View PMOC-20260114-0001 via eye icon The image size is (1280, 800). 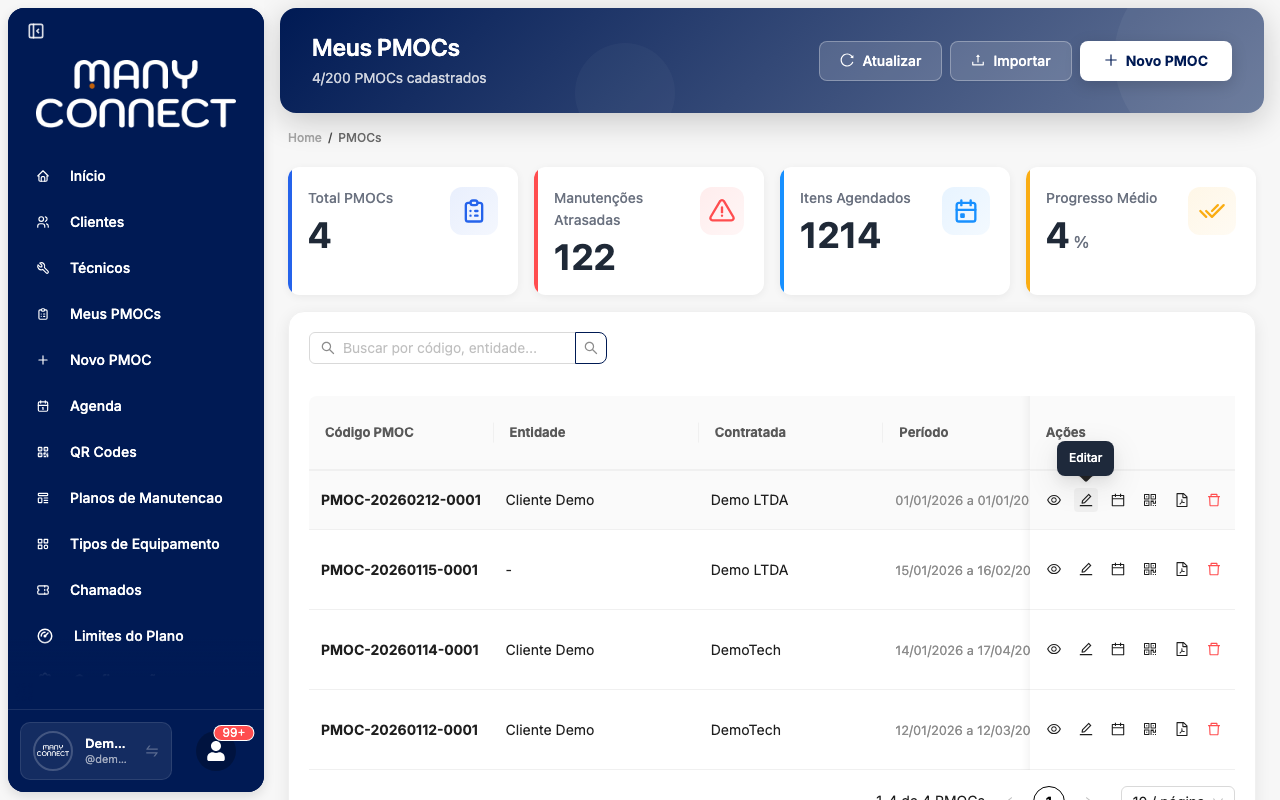(x=1054, y=649)
